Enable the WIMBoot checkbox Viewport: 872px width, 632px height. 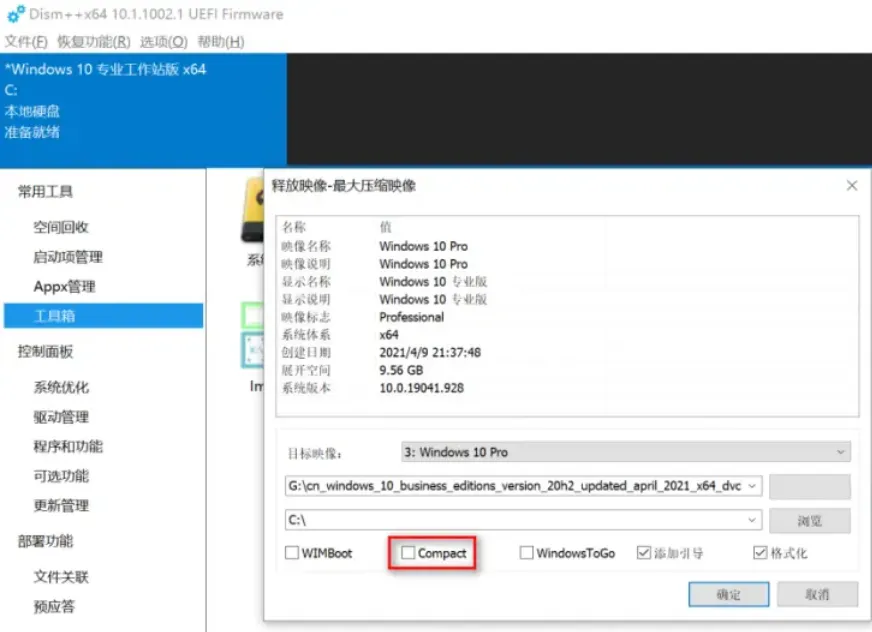(x=292, y=553)
